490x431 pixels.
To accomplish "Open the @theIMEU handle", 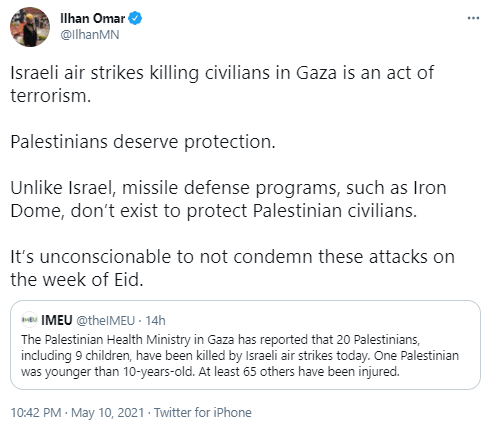I will 105,321.
